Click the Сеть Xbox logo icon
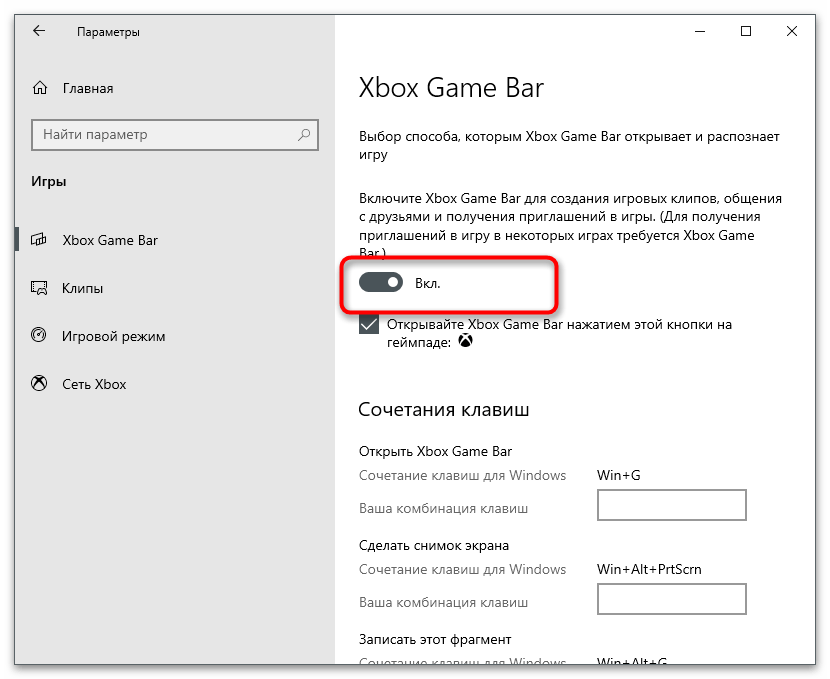The image size is (830, 679). (39, 384)
